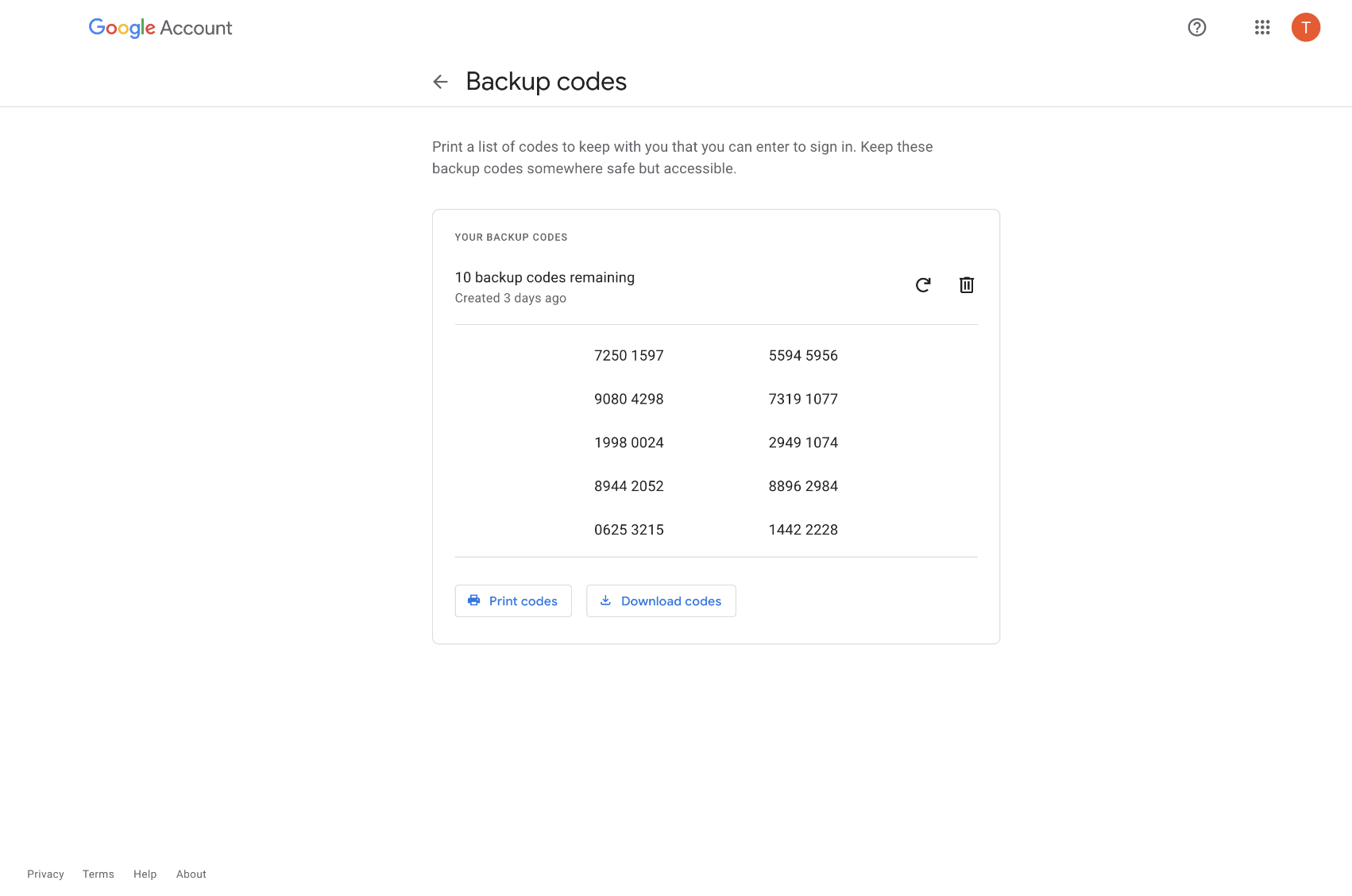Click the account avatar labeled T
Screen dimensions: 1352x896
1305,28
